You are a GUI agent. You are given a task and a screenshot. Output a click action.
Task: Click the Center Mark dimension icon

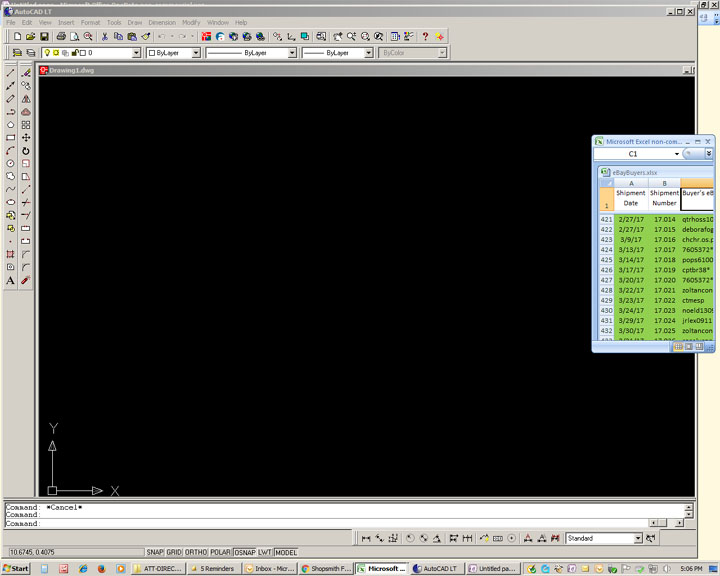(512, 538)
